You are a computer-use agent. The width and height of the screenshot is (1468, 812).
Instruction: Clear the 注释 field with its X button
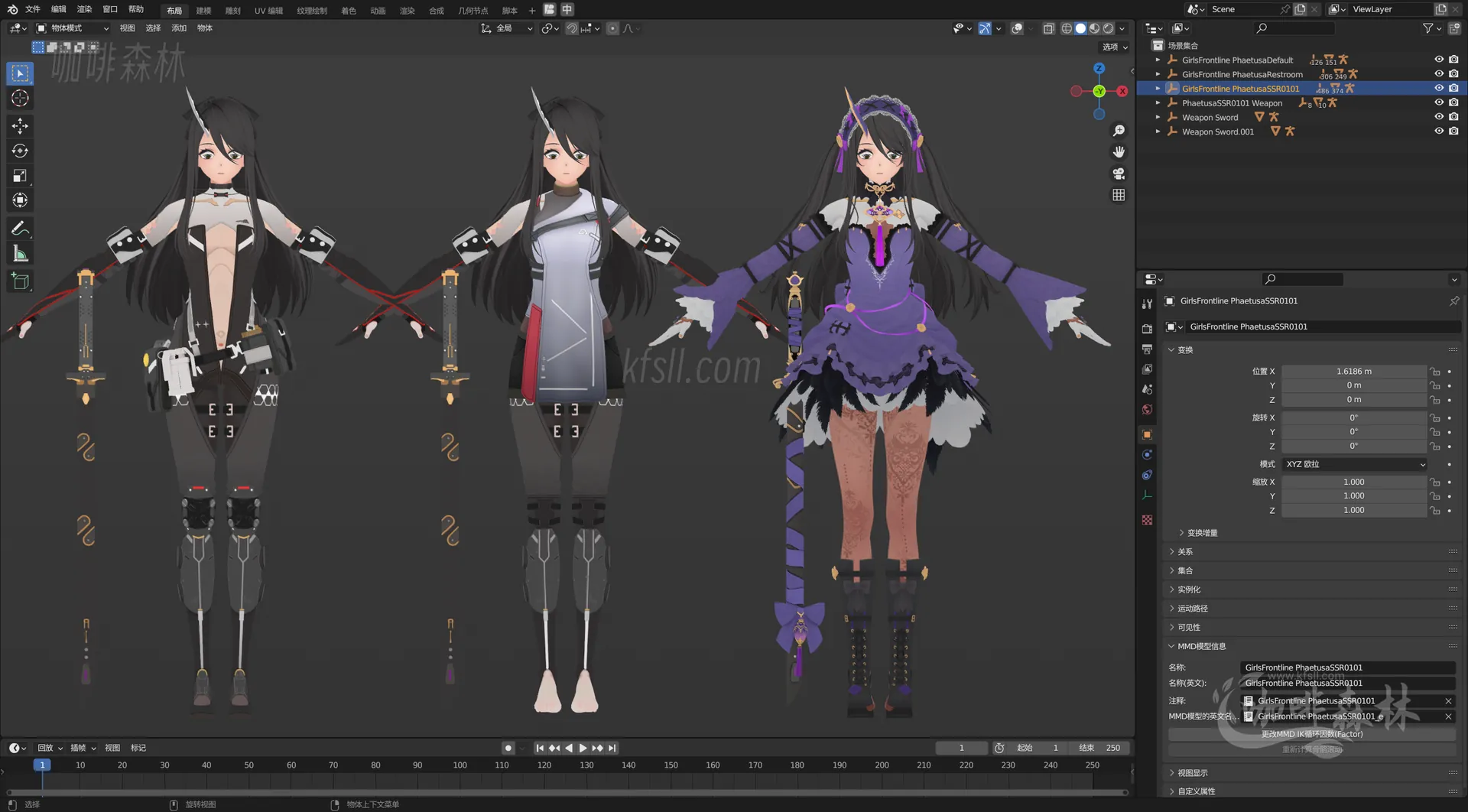pyautogui.click(x=1448, y=700)
